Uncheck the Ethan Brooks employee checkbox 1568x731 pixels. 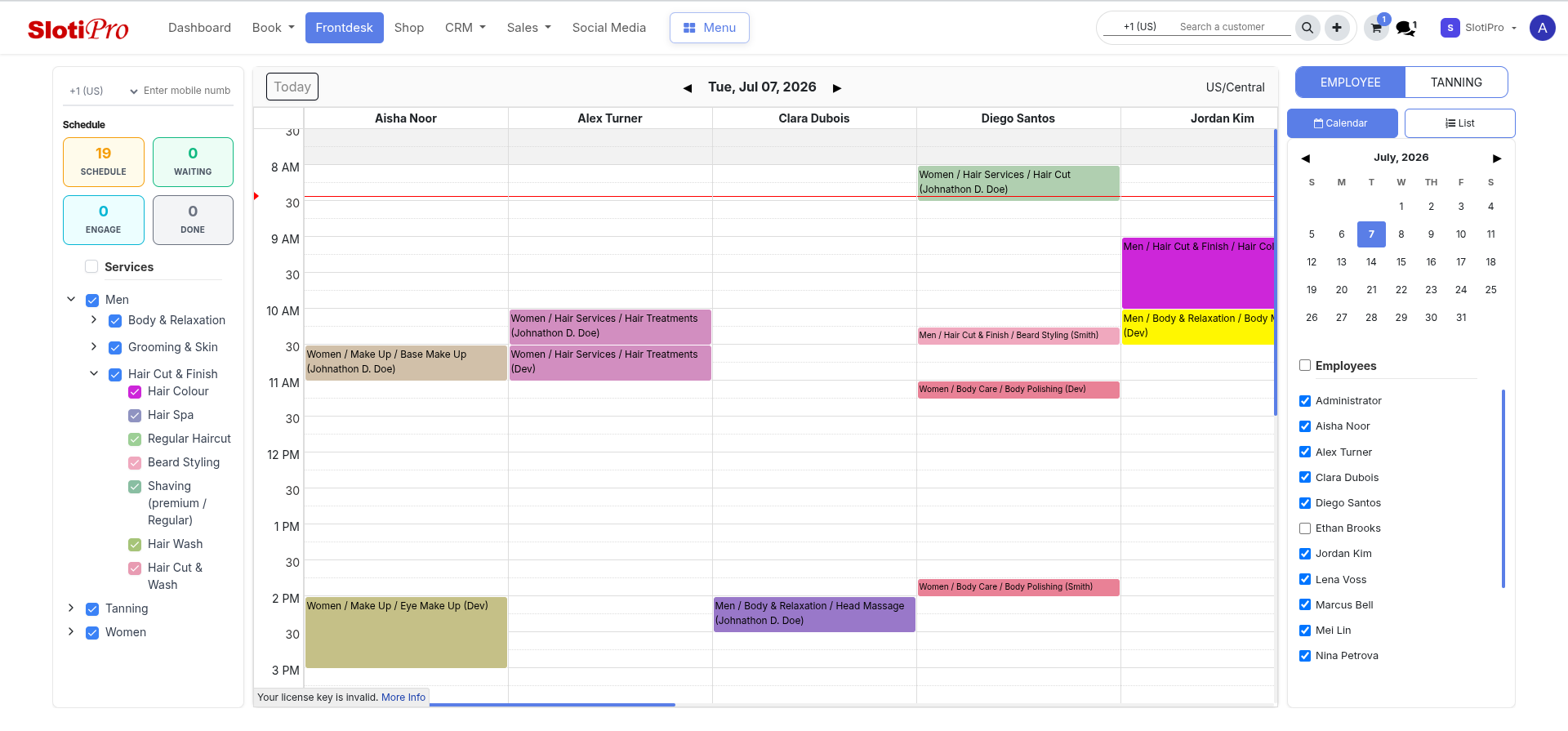[1305, 528]
